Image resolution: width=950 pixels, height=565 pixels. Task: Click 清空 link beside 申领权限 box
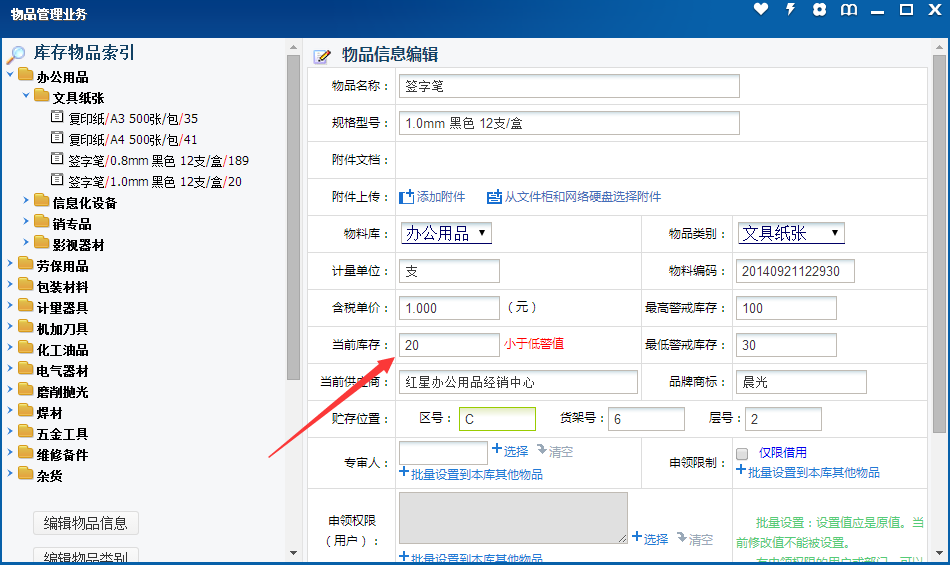pos(700,540)
